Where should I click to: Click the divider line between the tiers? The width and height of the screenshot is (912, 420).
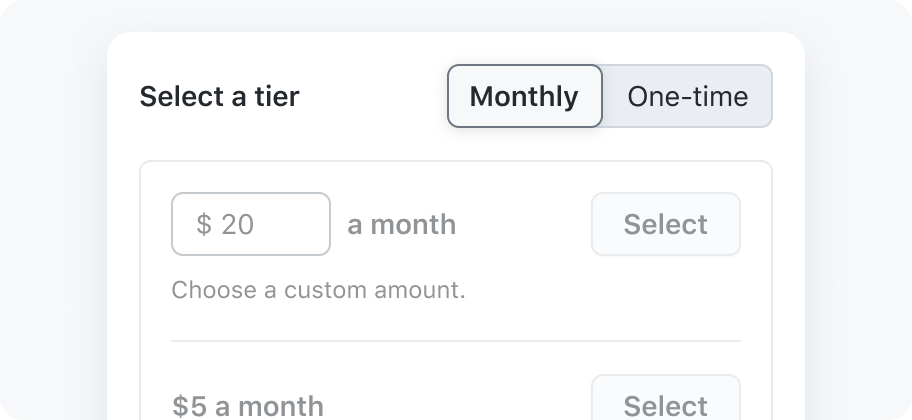455,341
